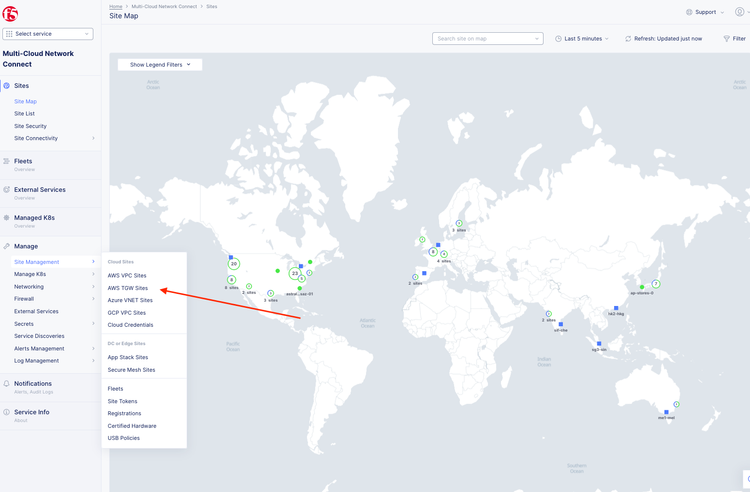Click the Fleets section icon
750x492 pixels.
(x=6, y=161)
